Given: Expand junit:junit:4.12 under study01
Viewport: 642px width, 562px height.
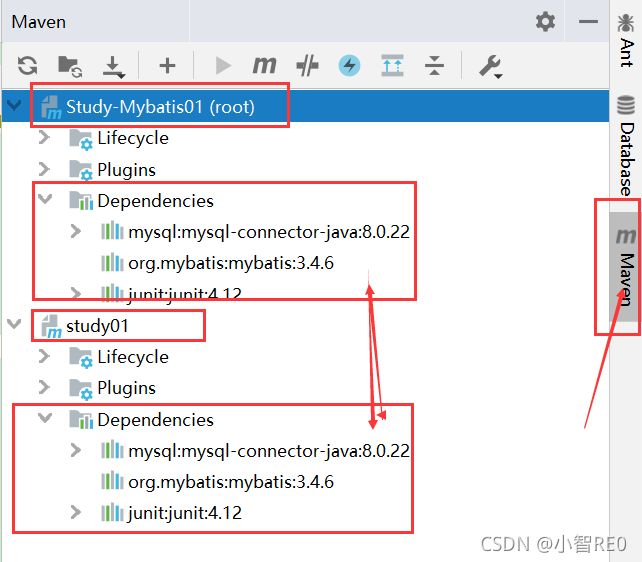Looking at the screenshot, I should [x=75, y=512].
